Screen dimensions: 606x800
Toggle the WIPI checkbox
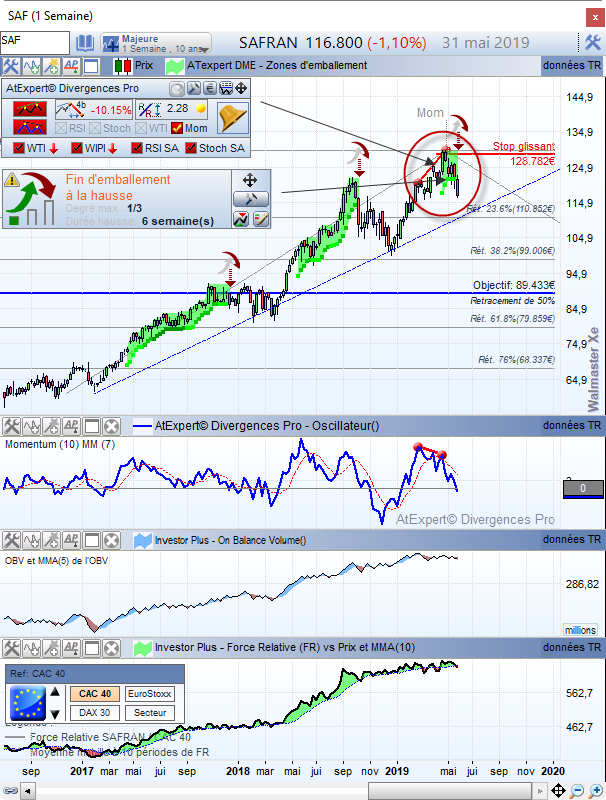click(x=77, y=148)
